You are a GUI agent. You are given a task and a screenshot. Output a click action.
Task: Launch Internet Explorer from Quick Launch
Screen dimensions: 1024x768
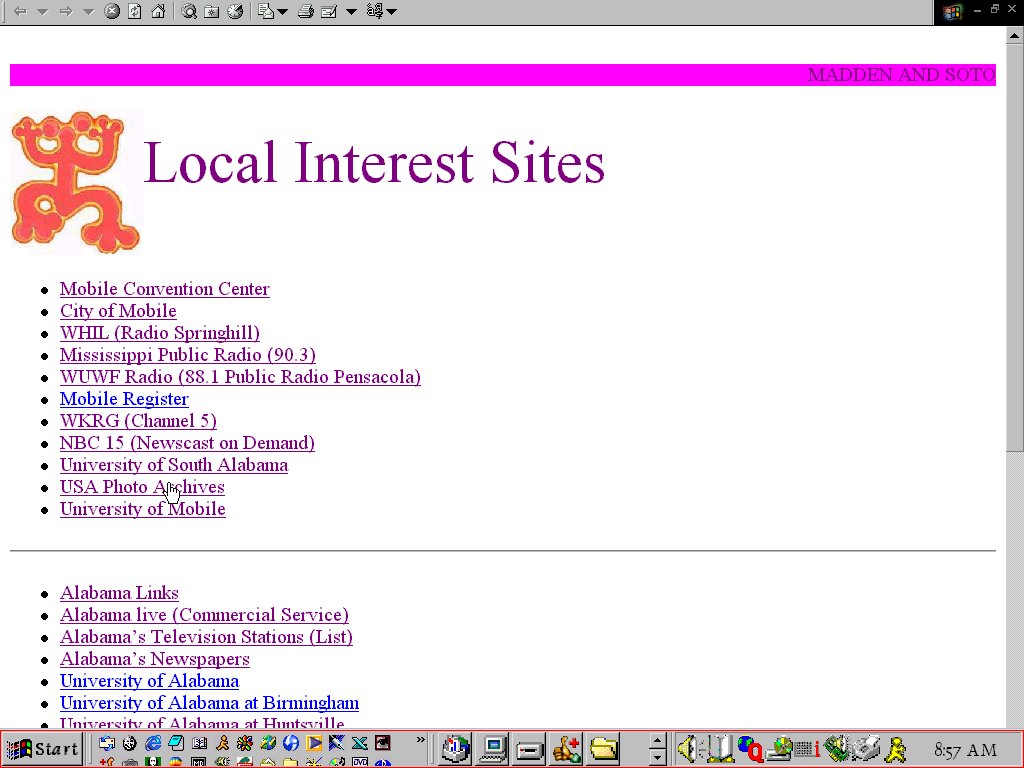tap(153, 743)
